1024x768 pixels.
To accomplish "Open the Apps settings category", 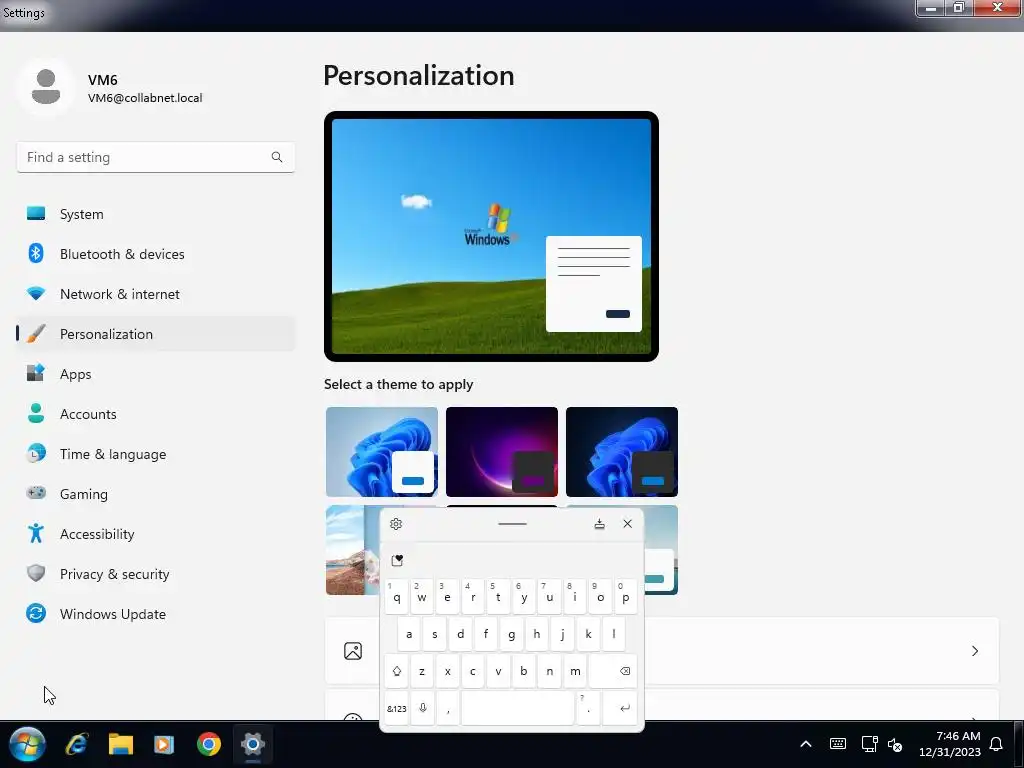I will click(x=155, y=374).
